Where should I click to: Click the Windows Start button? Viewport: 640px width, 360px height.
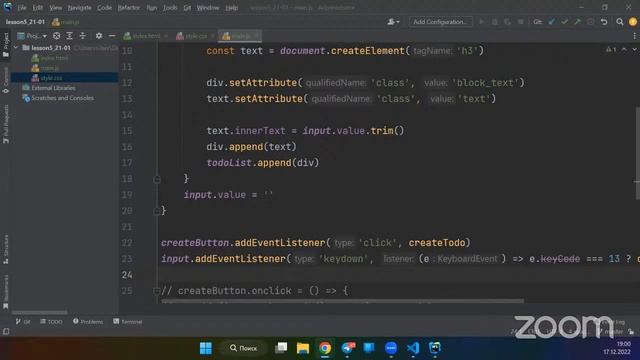[x=206, y=348]
